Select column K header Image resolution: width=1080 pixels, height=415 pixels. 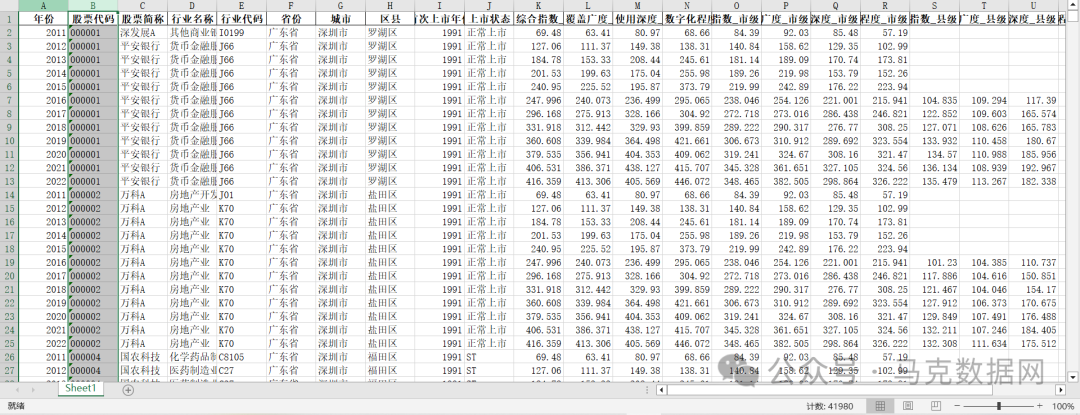pyautogui.click(x=539, y=5)
